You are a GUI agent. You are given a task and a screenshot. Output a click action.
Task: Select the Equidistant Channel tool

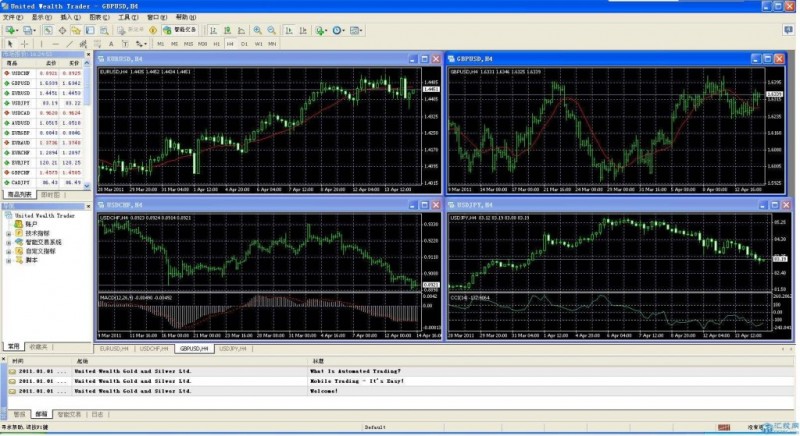[83, 44]
